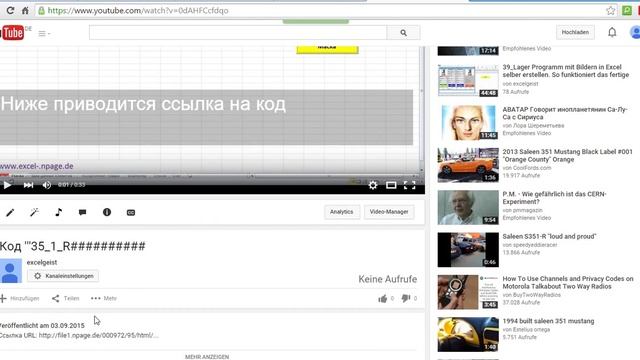Mute the video volume

coord(47,185)
